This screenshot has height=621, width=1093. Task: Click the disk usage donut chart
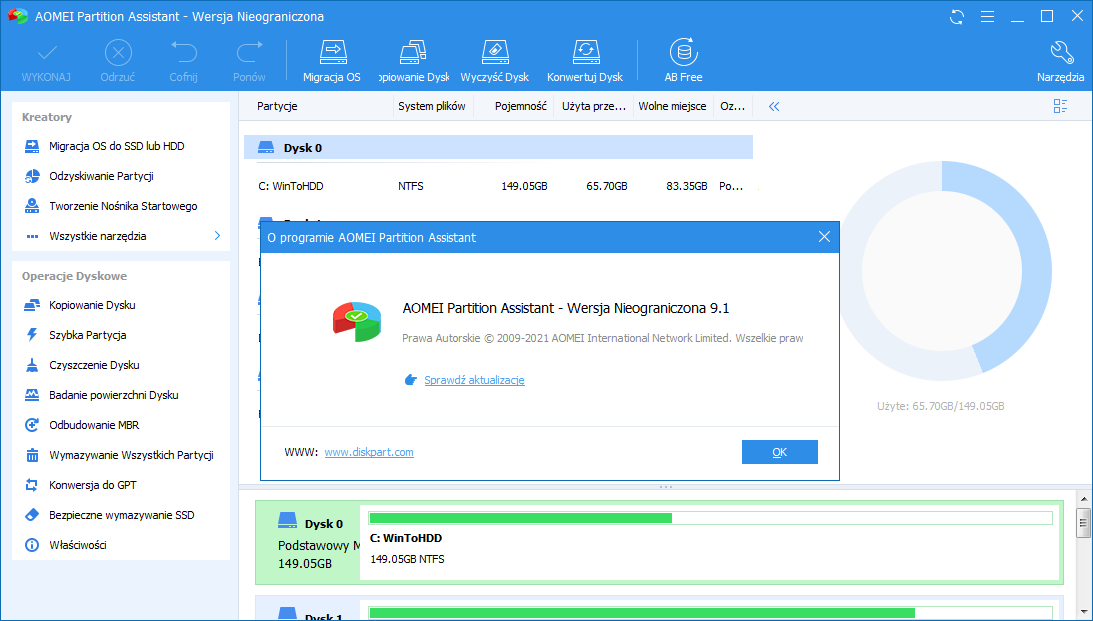point(942,271)
